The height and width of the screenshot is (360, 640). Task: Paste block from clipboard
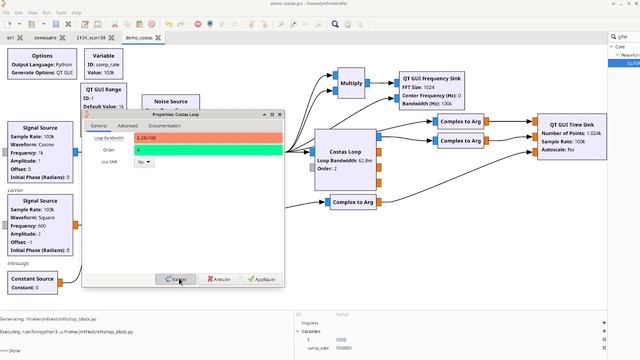(139, 24)
